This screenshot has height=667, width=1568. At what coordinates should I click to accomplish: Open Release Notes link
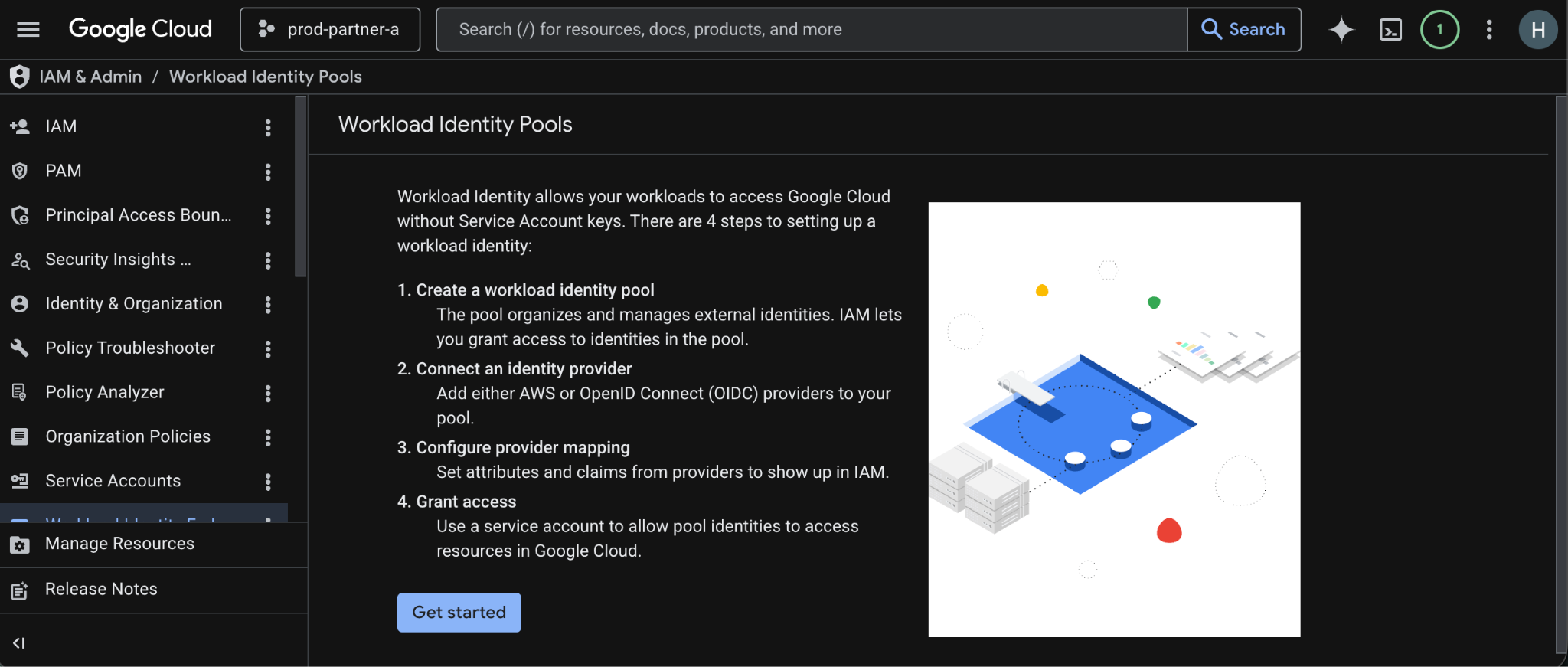(x=153, y=590)
